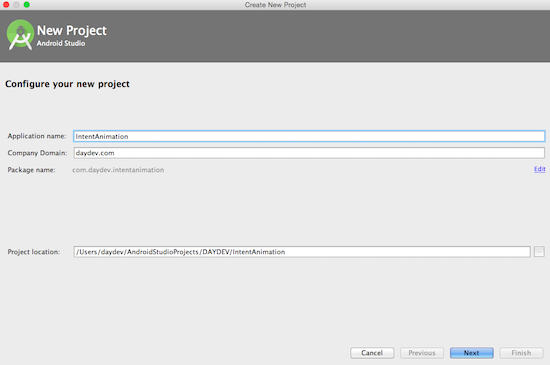Click the disabled Finish button
The image size is (550, 365).
[522, 353]
